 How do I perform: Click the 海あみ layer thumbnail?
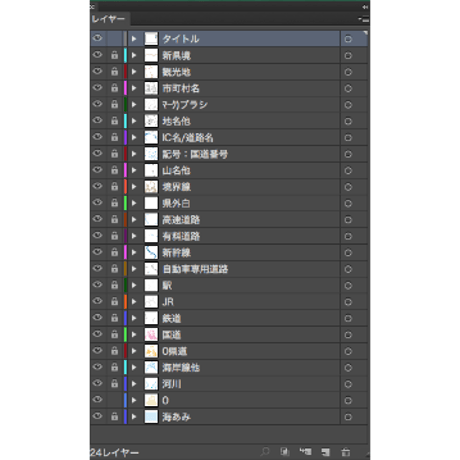coord(151,417)
